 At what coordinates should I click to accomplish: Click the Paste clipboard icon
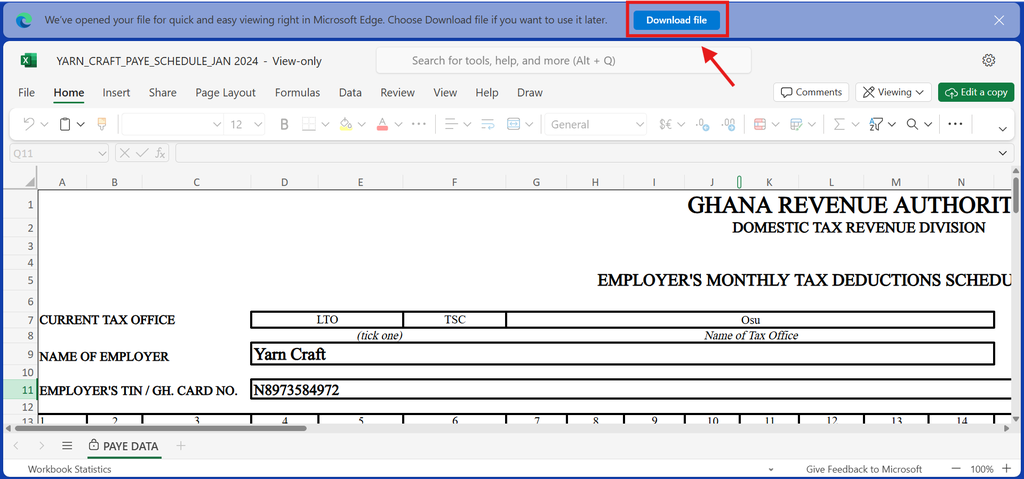click(65, 124)
